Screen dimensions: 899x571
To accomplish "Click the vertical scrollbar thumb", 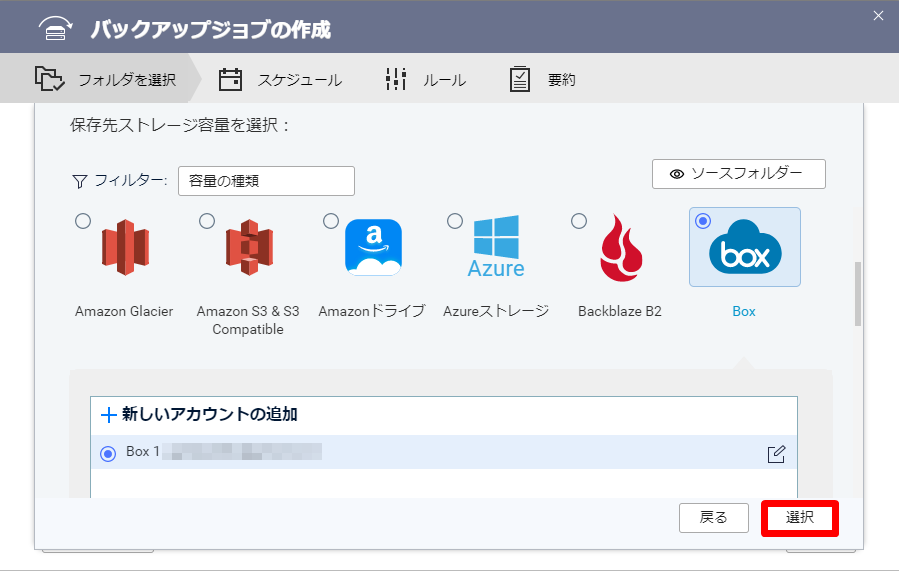I will click(858, 294).
